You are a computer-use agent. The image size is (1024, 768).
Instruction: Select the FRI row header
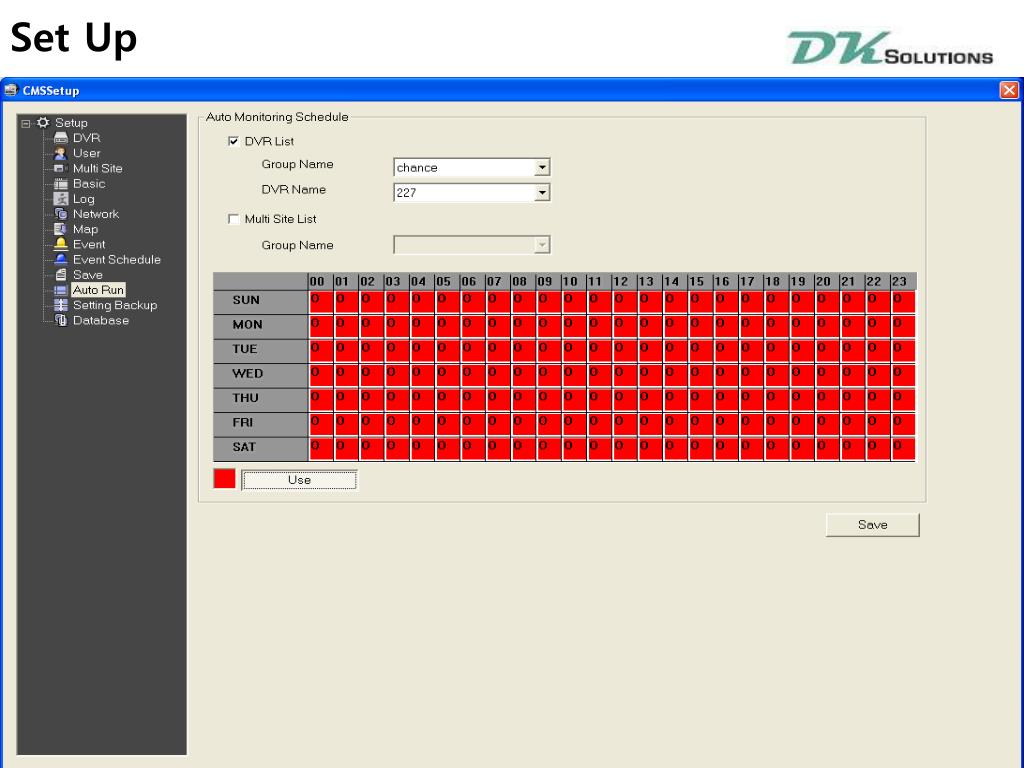(x=261, y=423)
